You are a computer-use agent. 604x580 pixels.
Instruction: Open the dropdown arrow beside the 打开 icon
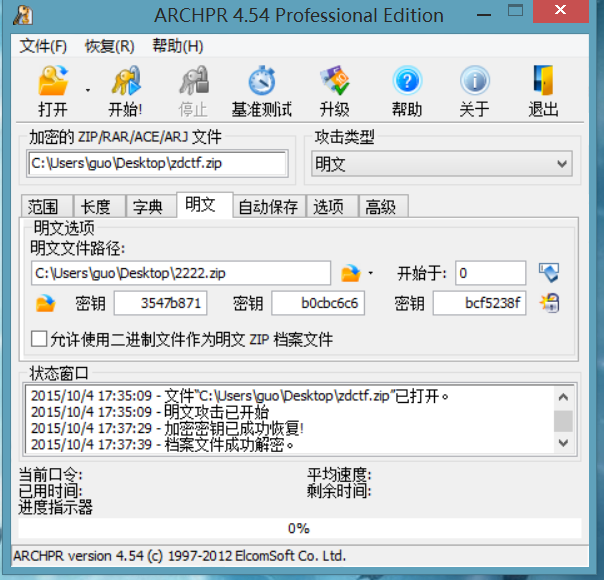pos(88,90)
